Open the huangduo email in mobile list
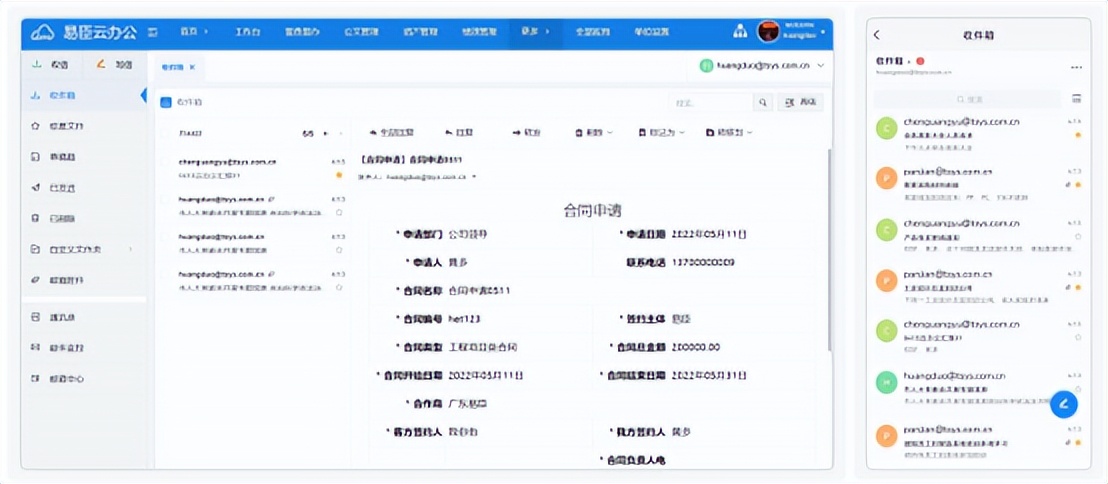This screenshot has width=1108, height=484. coord(979,387)
